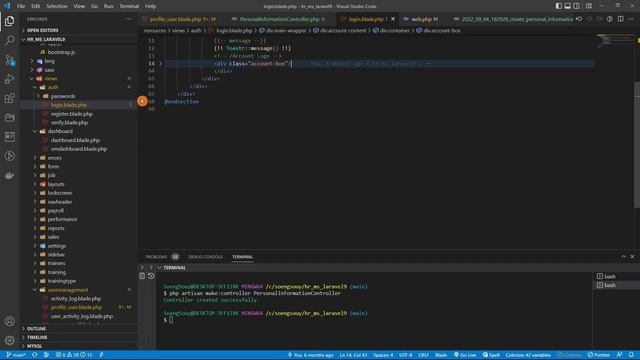This screenshot has width=640, height=360.
Task: Open the Source Control view
Action: 9,60
